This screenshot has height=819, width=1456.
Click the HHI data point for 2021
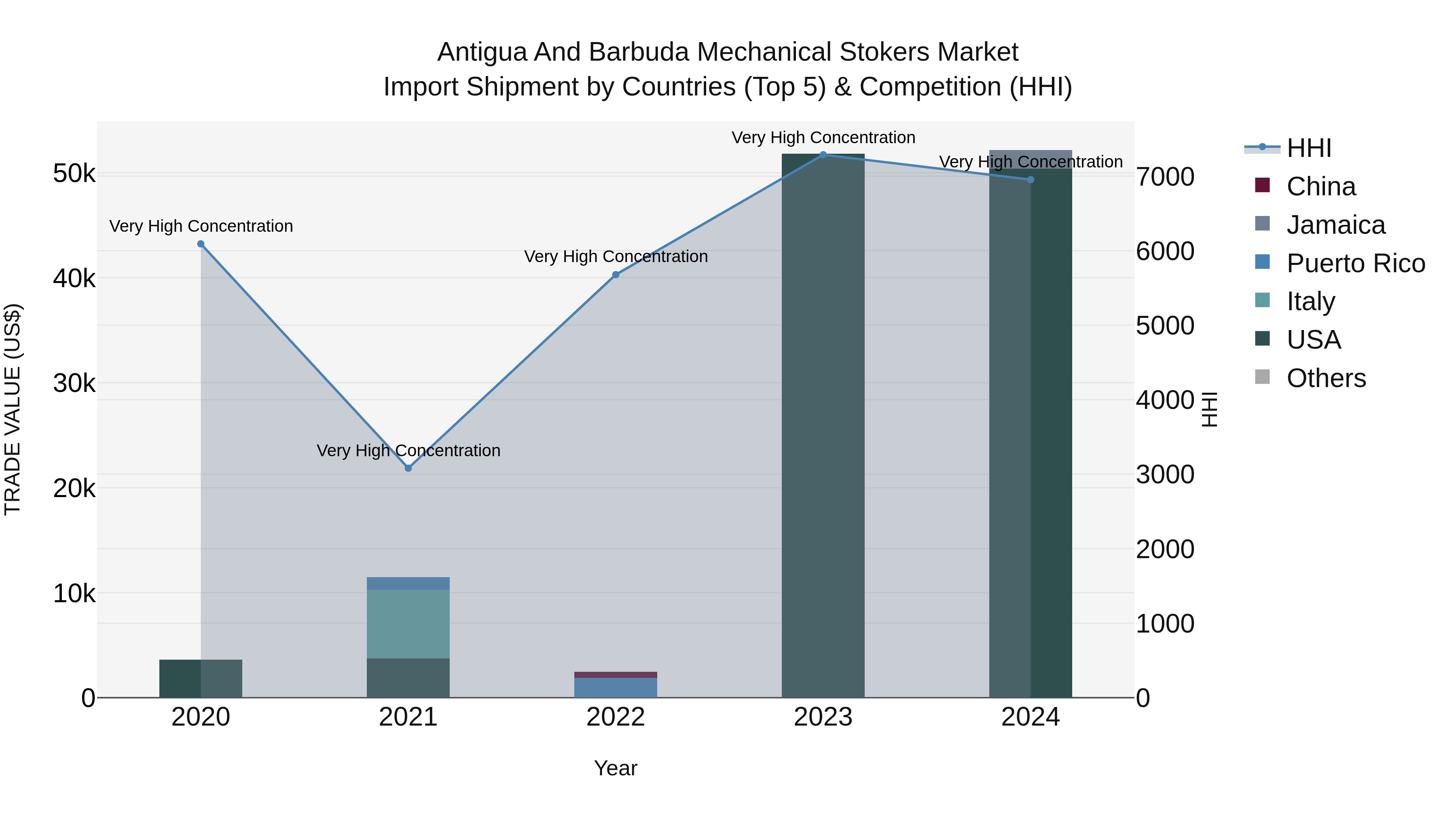pos(408,468)
